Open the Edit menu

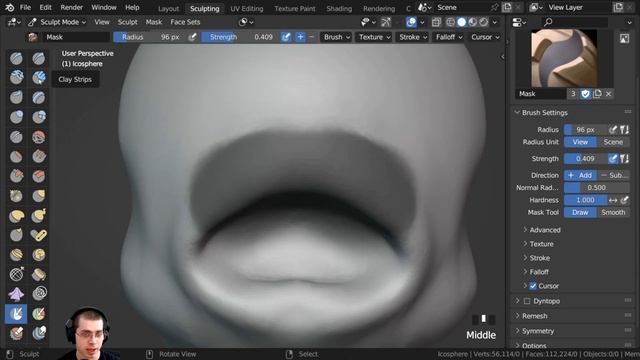click(45, 7)
